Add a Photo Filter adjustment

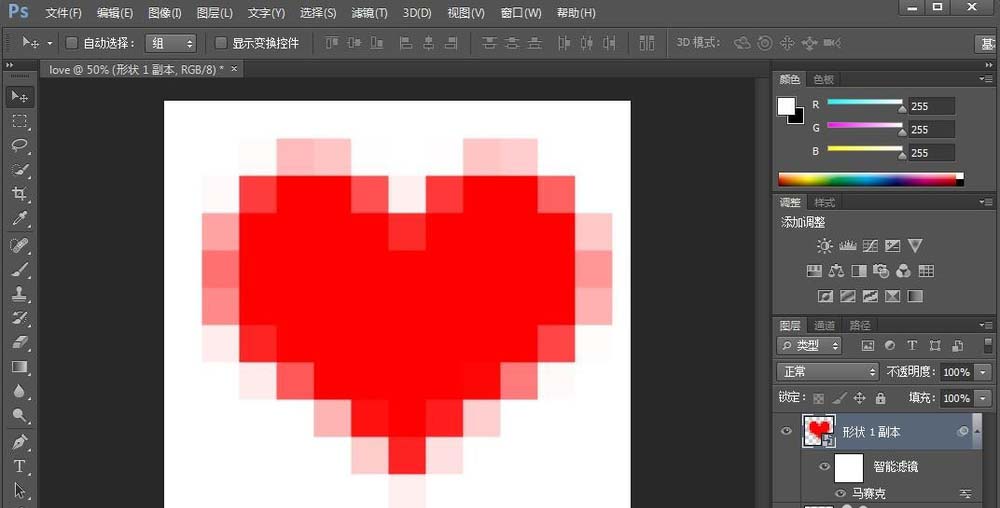(x=881, y=271)
